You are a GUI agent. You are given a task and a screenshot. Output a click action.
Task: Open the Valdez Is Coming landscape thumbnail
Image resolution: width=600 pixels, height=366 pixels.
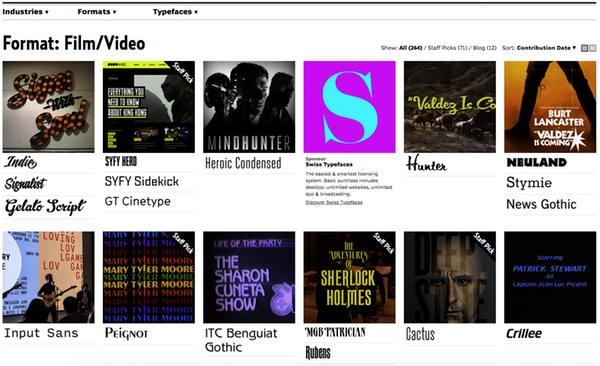click(x=450, y=107)
